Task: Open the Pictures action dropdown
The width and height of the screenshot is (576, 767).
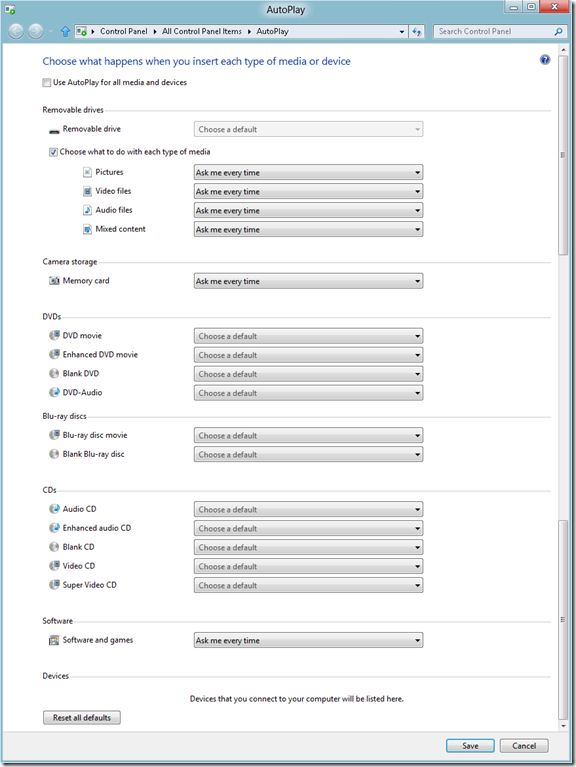Action: pos(309,173)
